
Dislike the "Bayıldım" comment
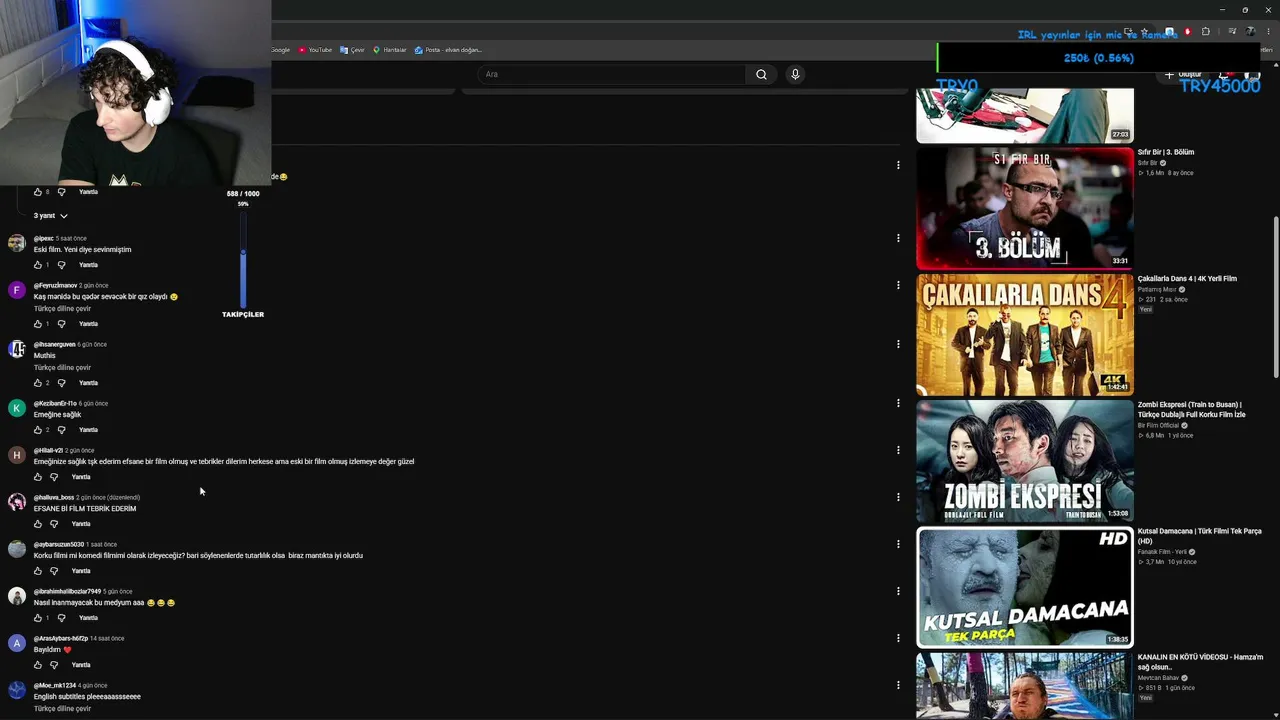(54, 665)
